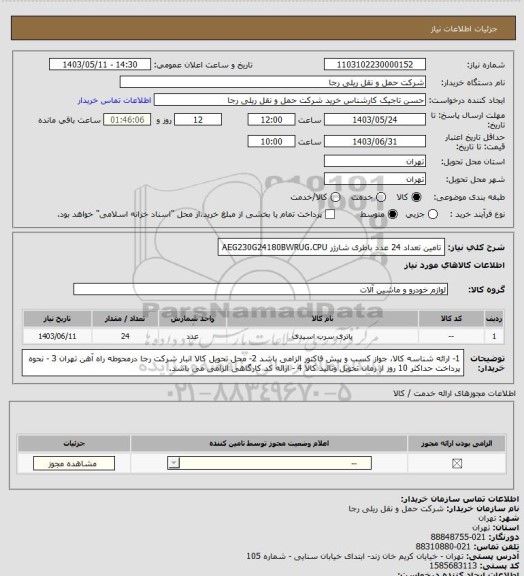Select the خدمت radio button
The image size is (524, 576).
(x=381, y=197)
